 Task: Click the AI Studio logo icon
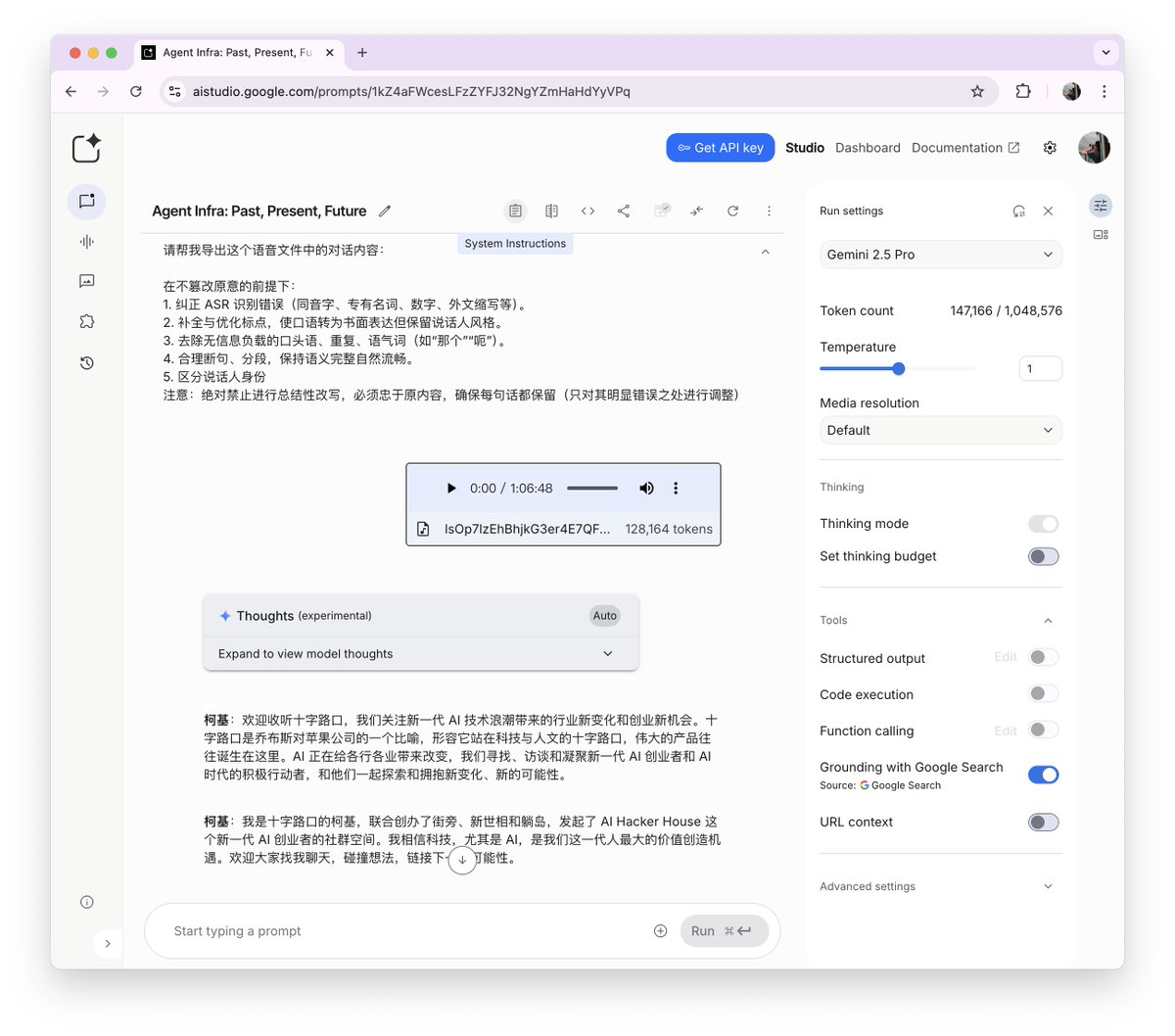pos(86,148)
